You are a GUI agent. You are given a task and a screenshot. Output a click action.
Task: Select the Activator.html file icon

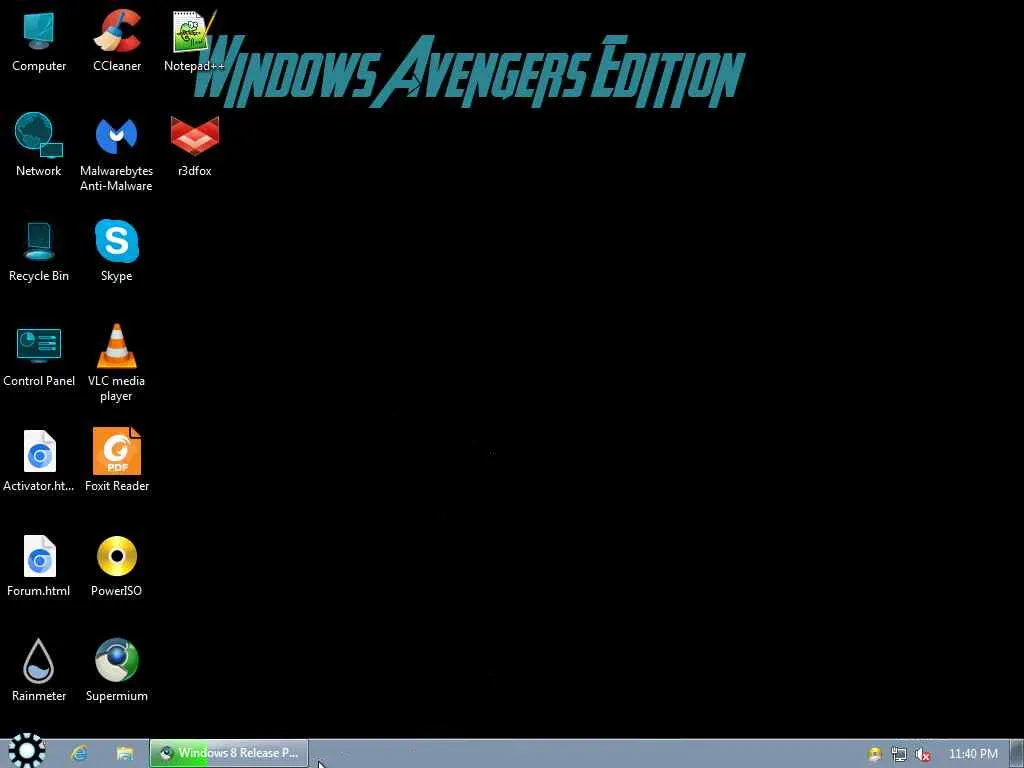[x=39, y=460]
